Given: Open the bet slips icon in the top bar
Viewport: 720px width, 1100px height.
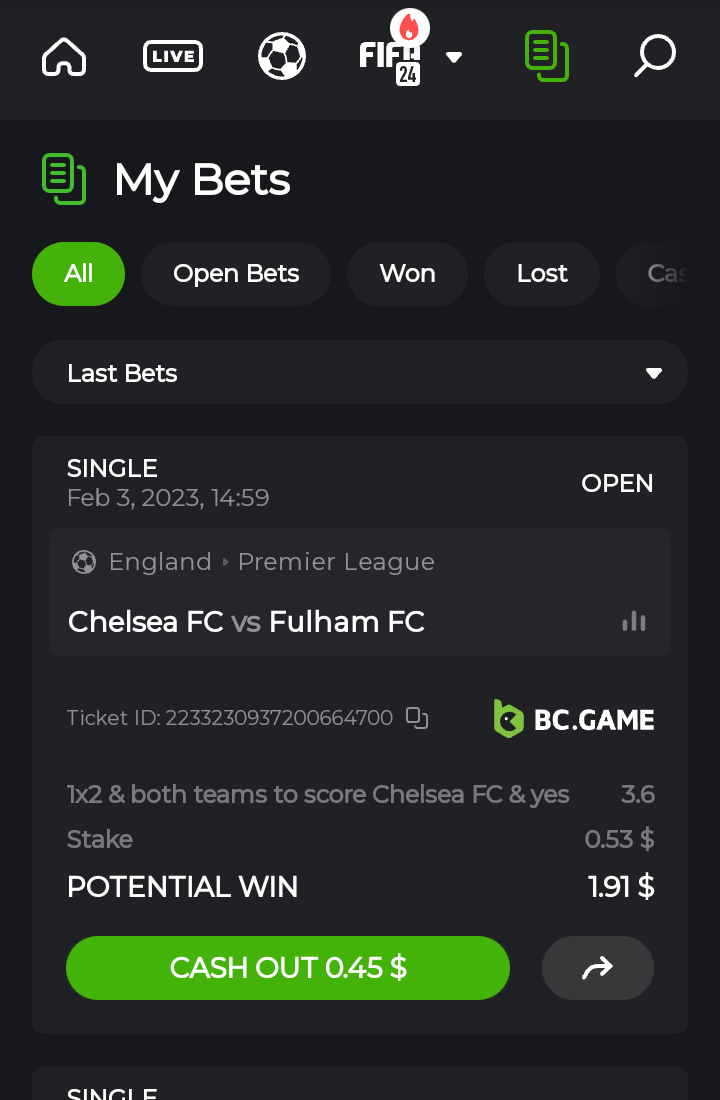Looking at the screenshot, I should (547, 56).
